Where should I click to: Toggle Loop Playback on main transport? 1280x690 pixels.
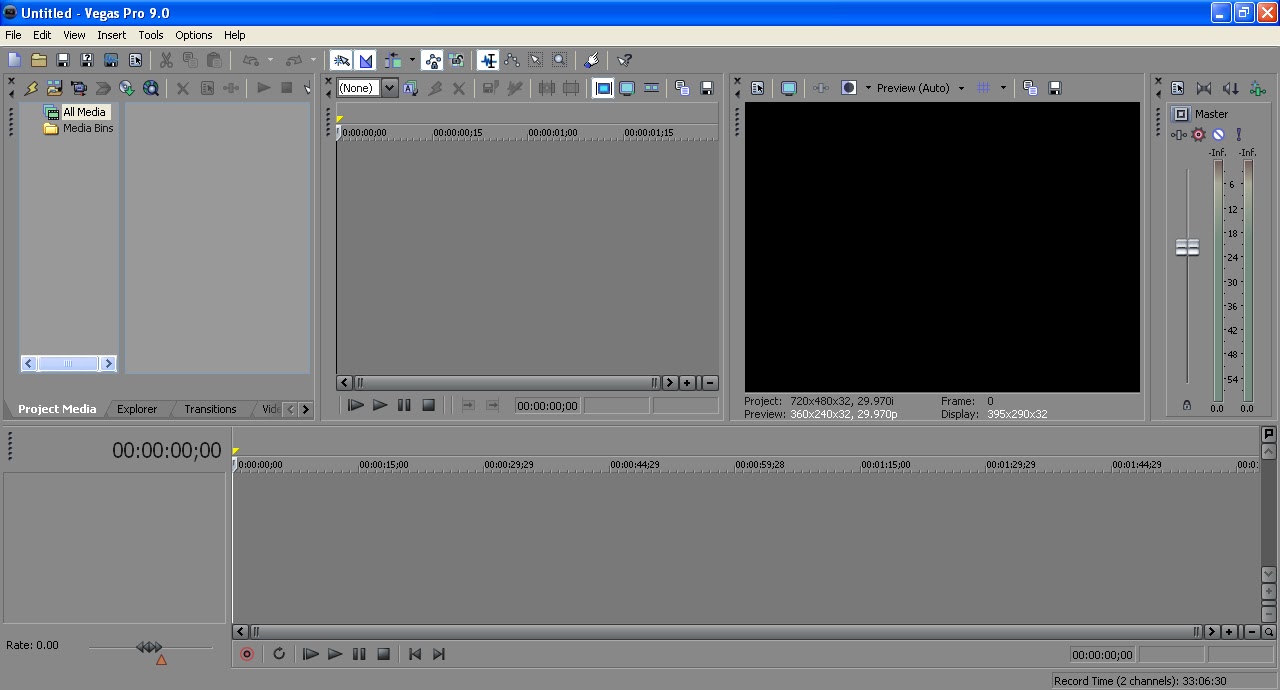click(279, 654)
